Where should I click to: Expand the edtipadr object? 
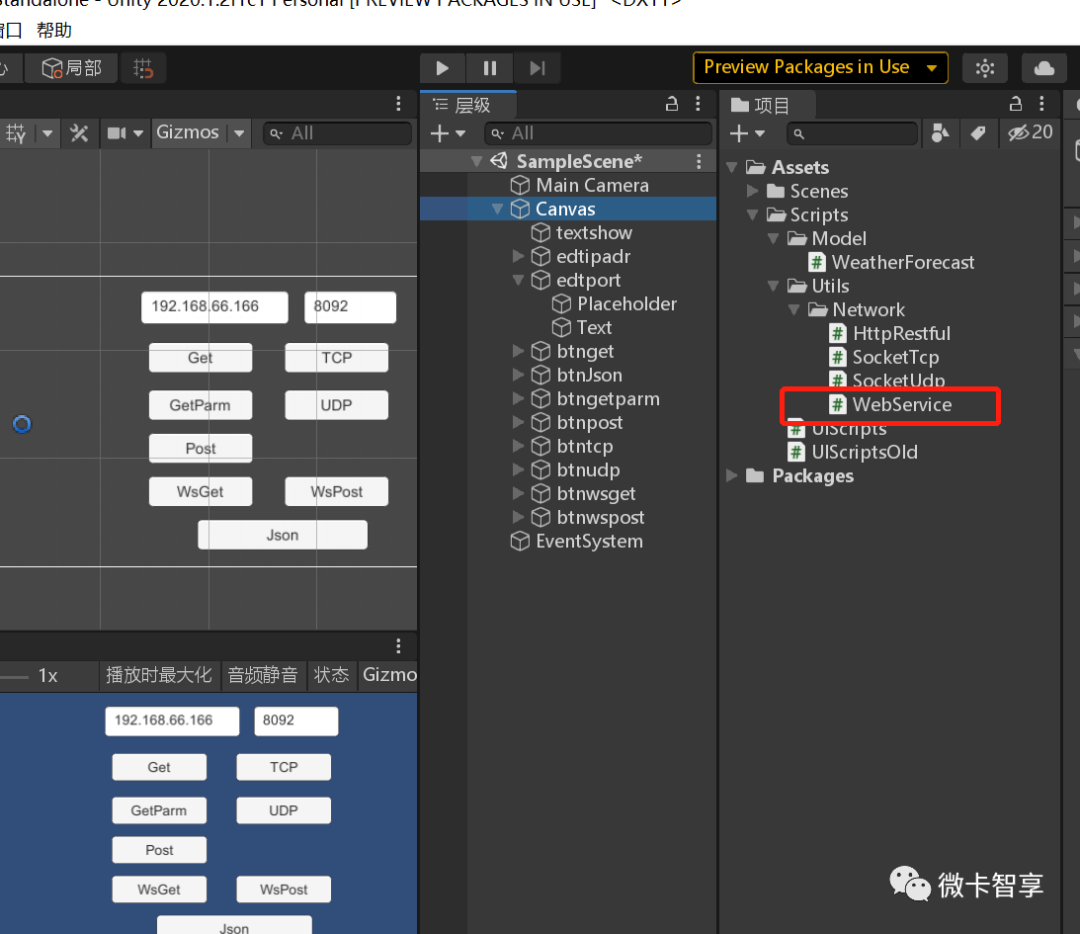[519, 256]
